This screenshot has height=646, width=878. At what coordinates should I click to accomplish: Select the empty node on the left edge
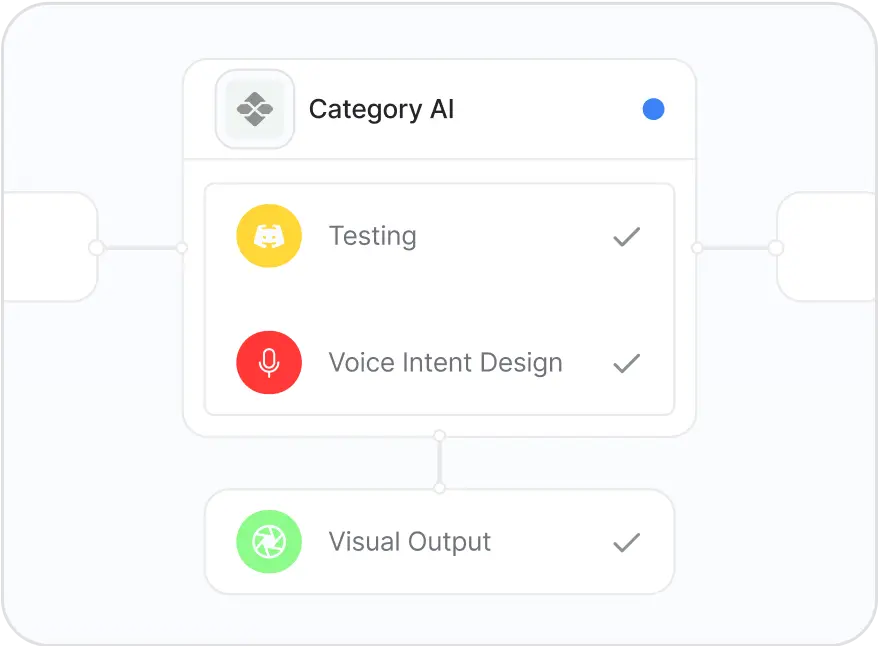48,247
